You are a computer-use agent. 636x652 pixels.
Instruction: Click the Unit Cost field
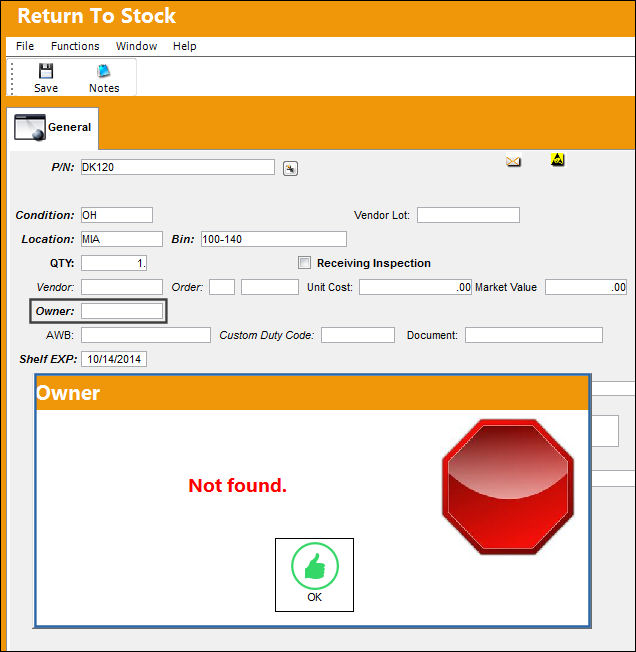(x=415, y=287)
